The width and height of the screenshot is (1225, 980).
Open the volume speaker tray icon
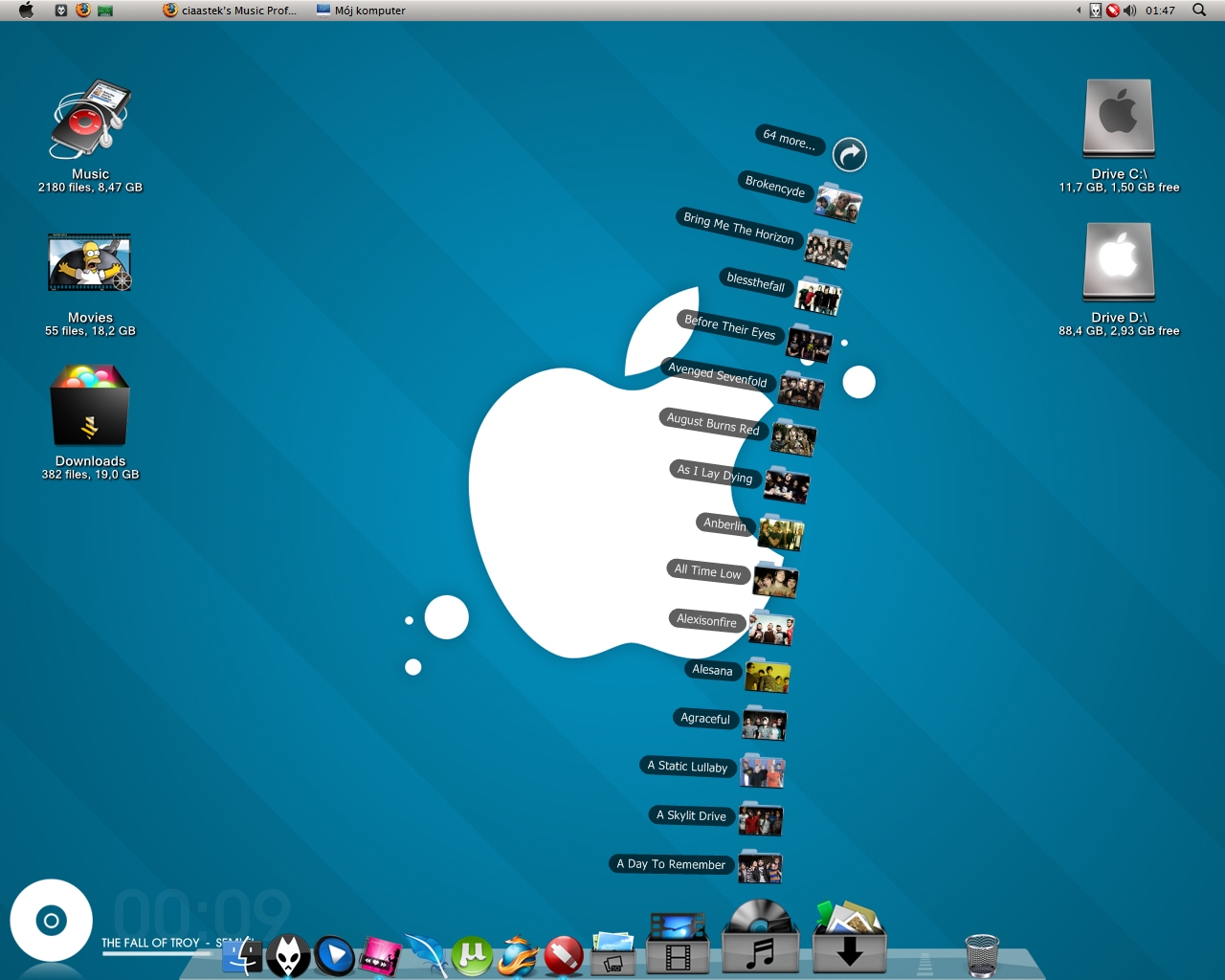coord(1129,11)
